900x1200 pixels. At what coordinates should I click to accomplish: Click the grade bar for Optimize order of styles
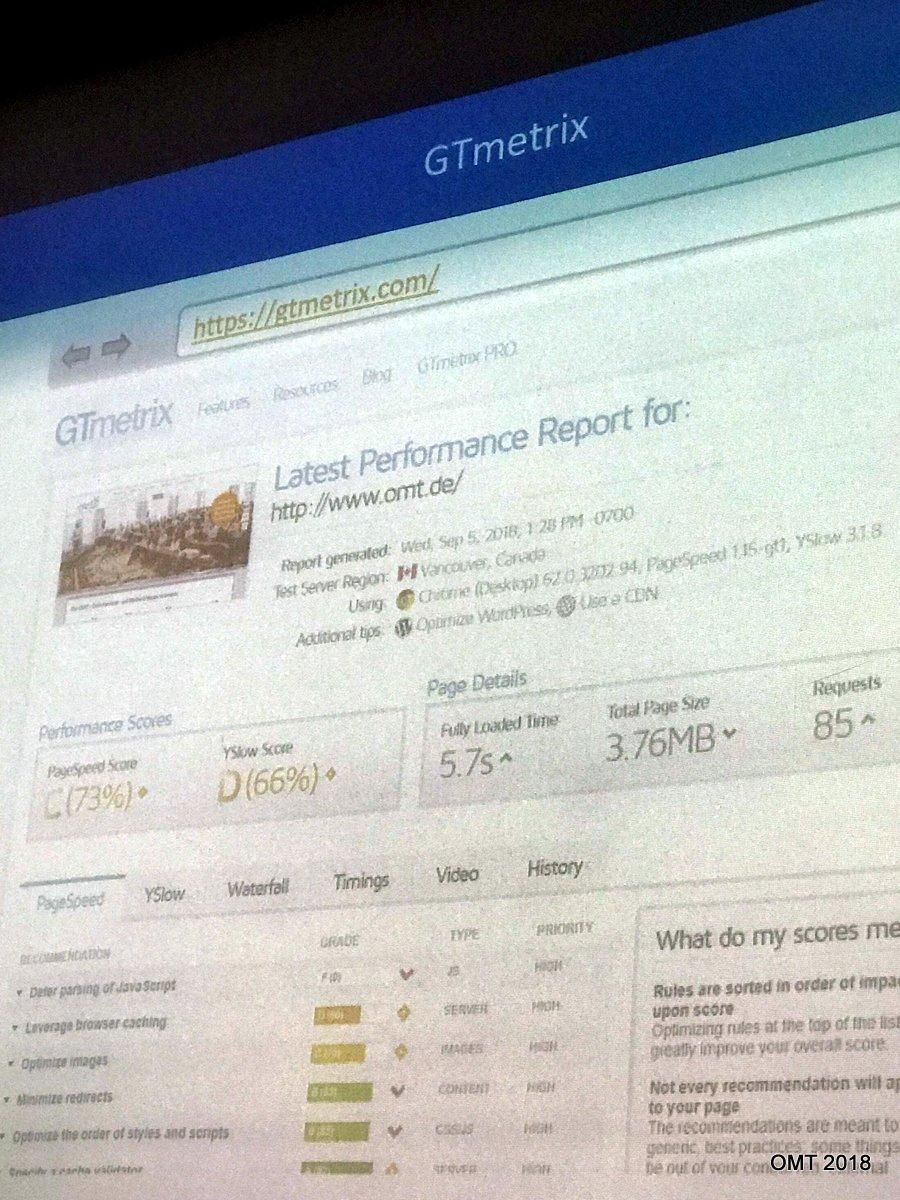coord(337,1132)
